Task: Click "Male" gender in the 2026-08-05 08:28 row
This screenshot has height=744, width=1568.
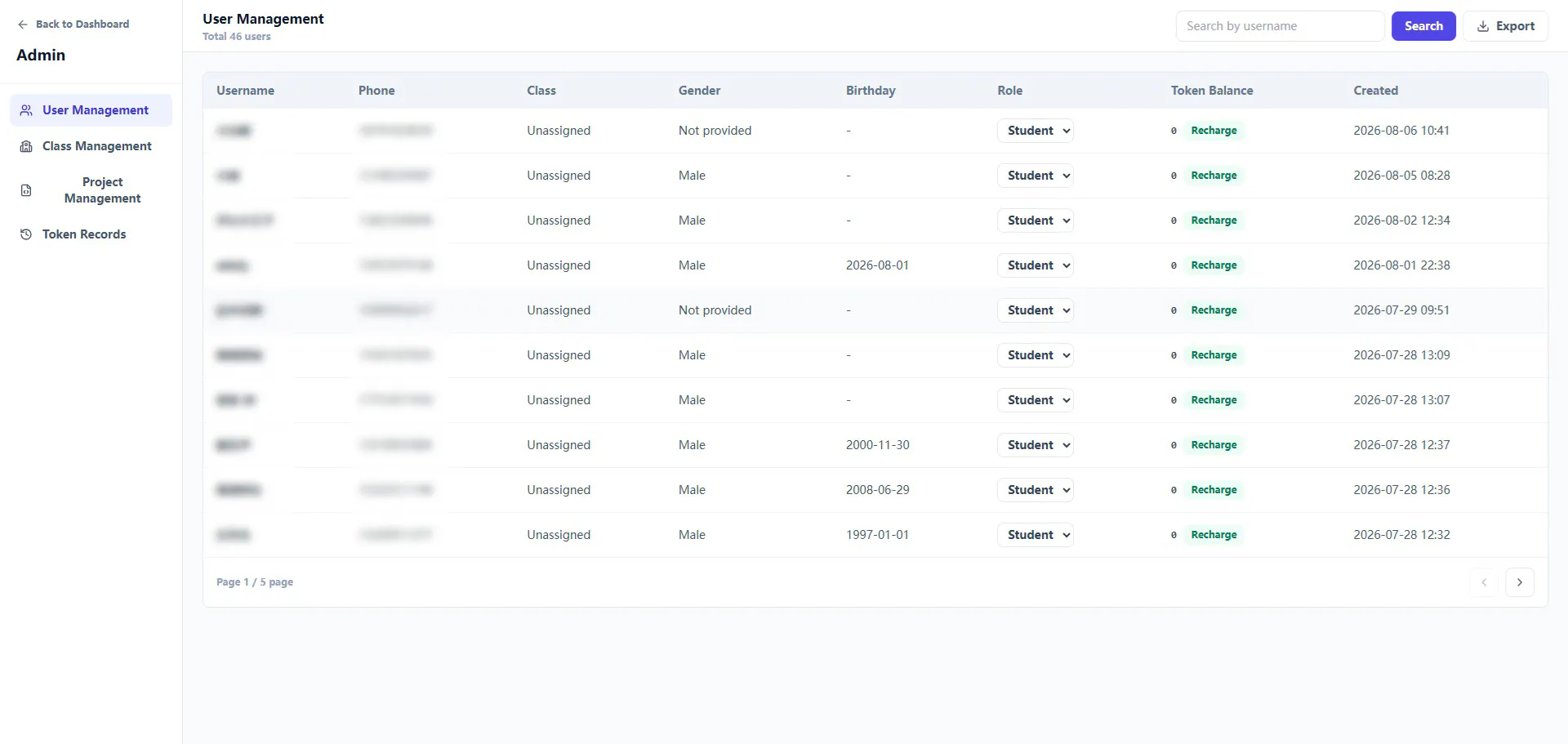Action: click(x=692, y=176)
